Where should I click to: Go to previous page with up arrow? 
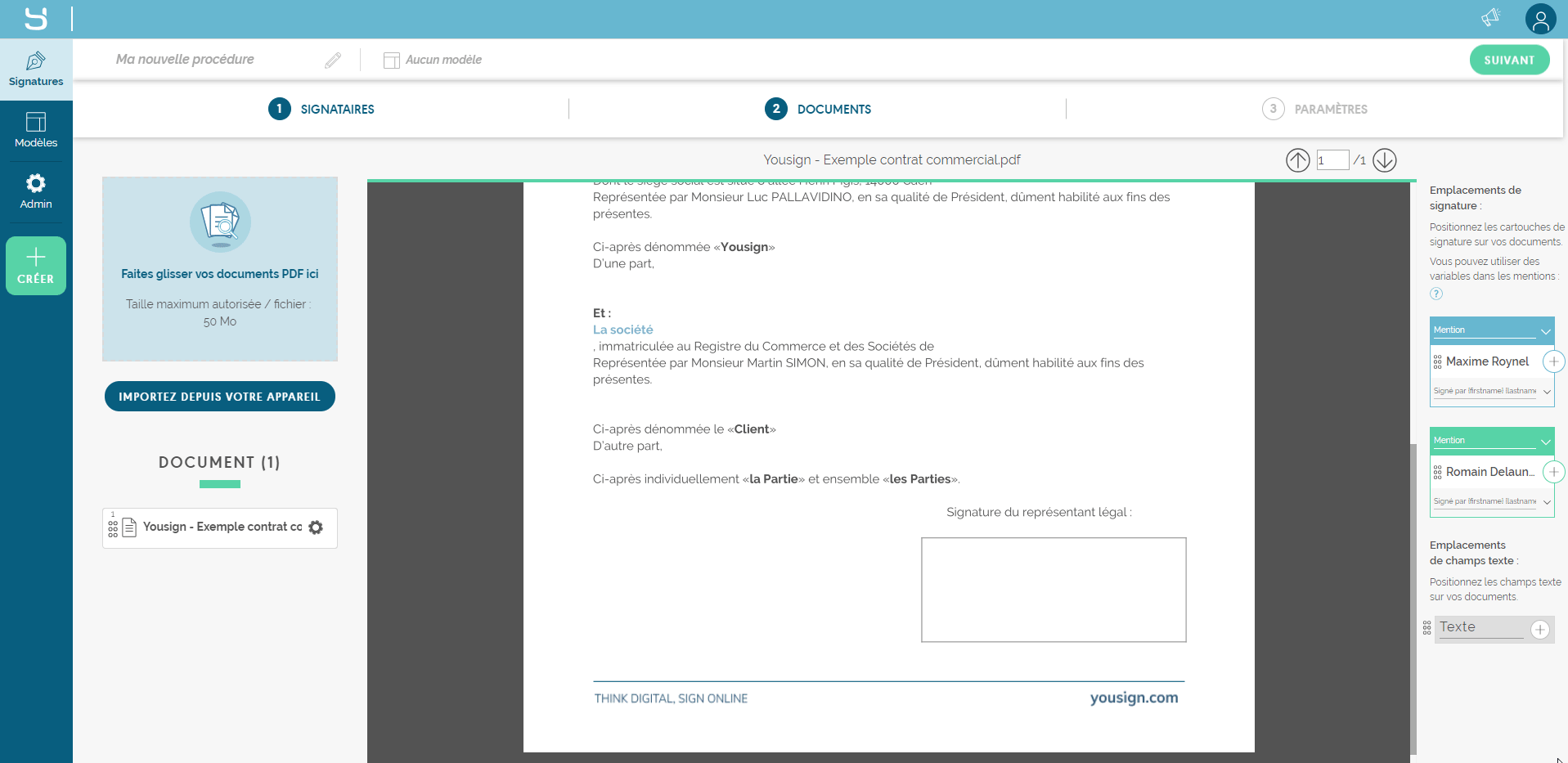(x=1297, y=160)
